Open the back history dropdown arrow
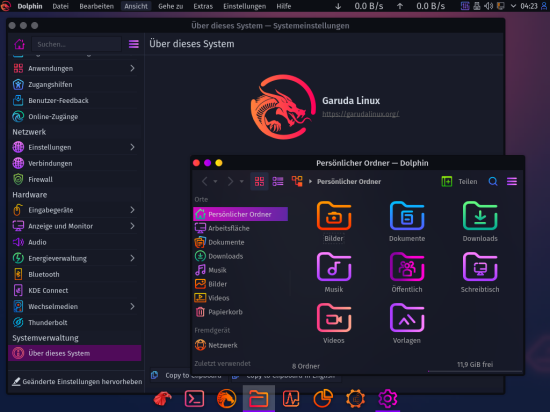The width and height of the screenshot is (550, 412). (215, 181)
